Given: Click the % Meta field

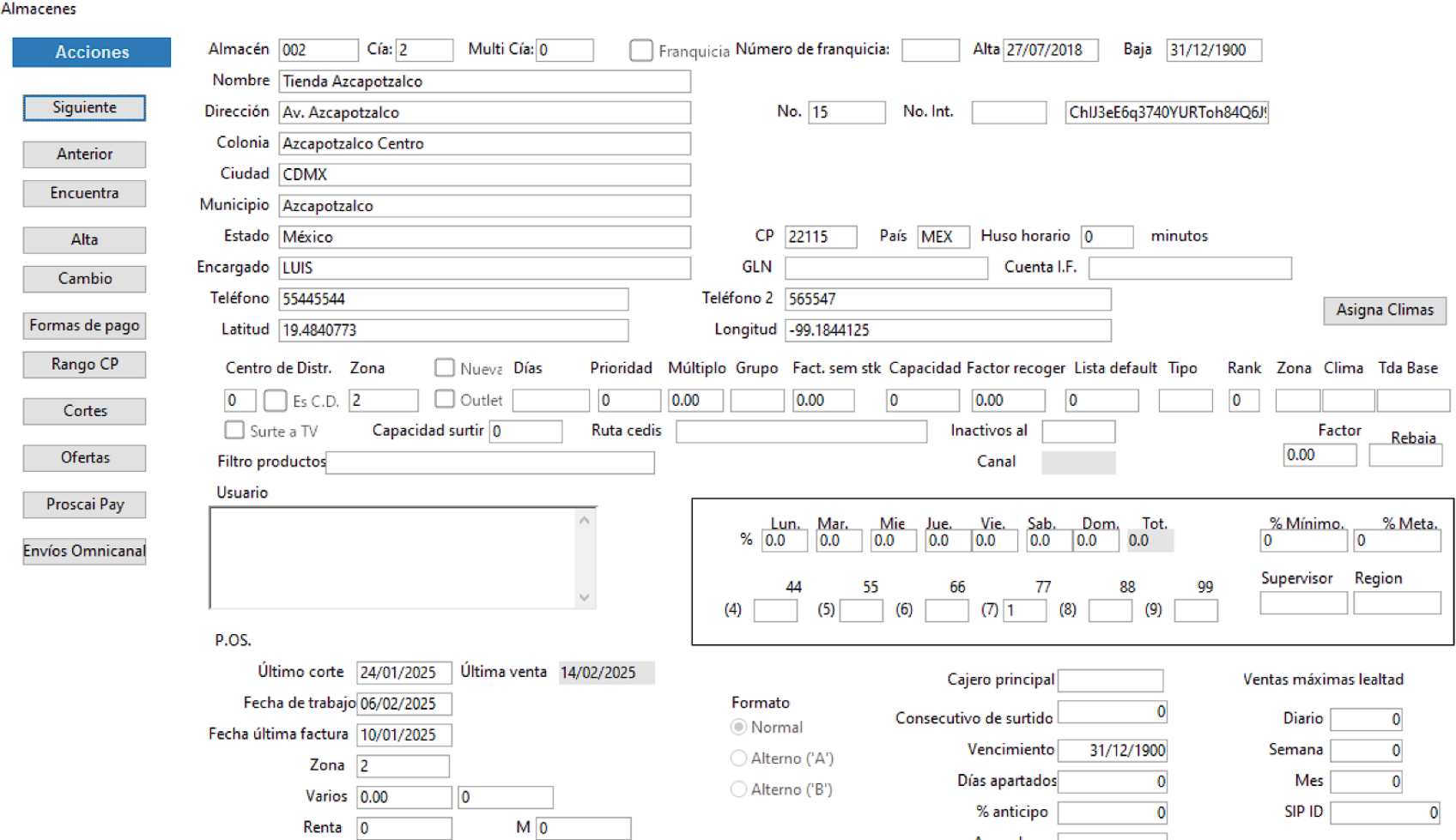Looking at the screenshot, I should [x=1397, y=541].
